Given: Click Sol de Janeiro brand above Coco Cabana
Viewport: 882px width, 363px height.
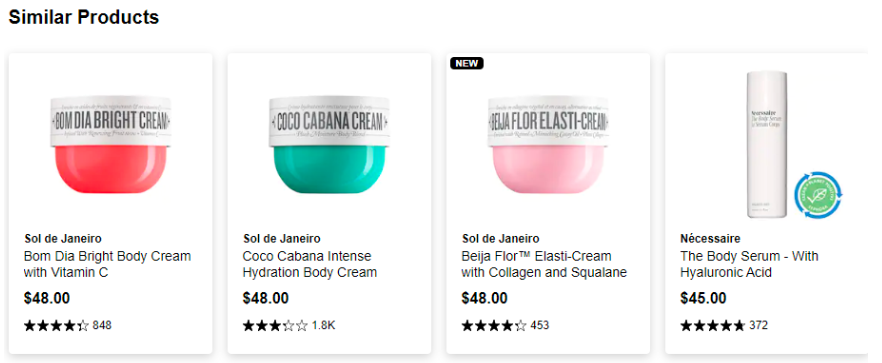Looking at the screenshot, I should [282, 239].
